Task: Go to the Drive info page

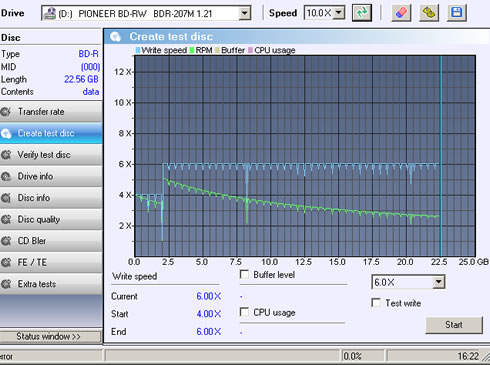Action: coord(51,176)
